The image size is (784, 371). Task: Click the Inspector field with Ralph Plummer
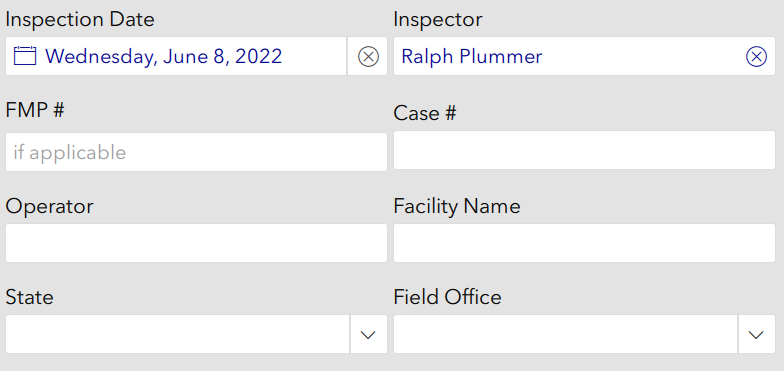[x=584, y=56]
